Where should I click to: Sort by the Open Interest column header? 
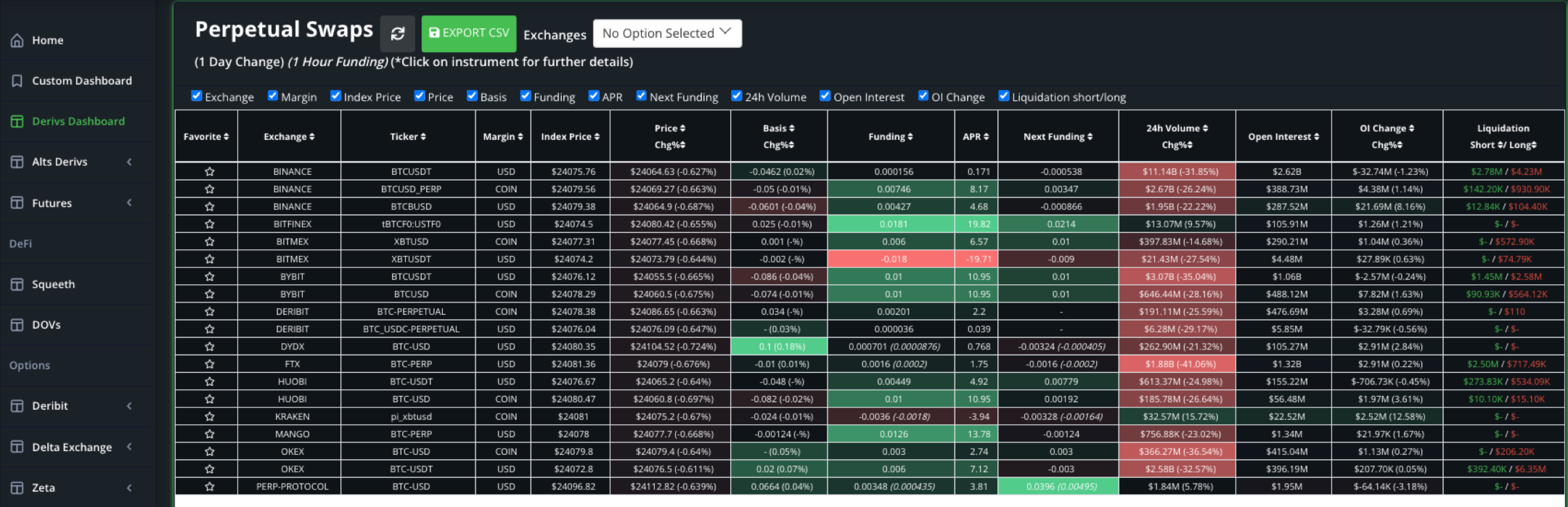tap(1283, 136)
